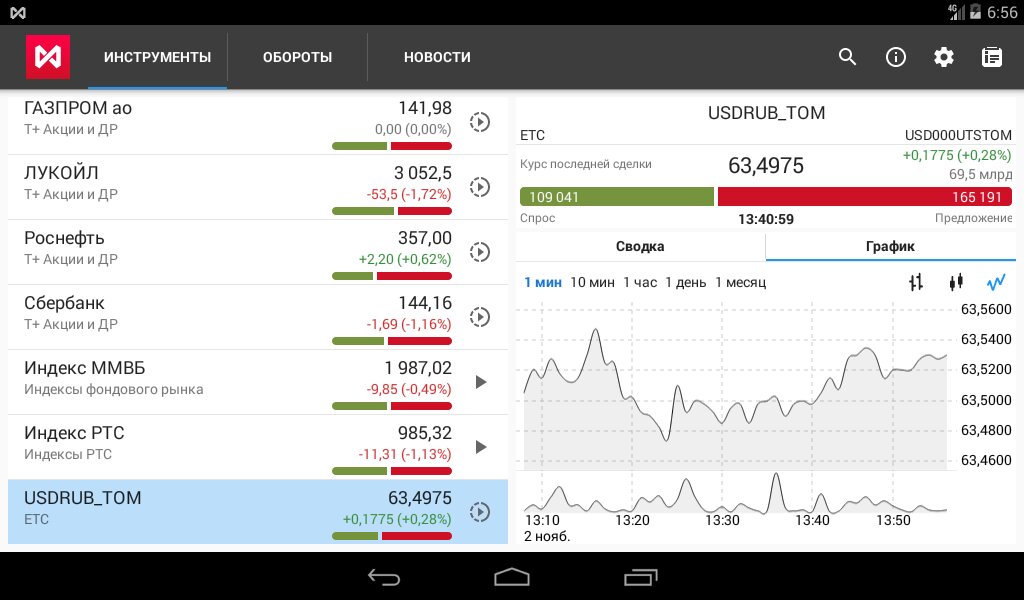Image resolution: width=1024 pixels, height=600 pixels.
Task: Tap the Предложение label
Action: tap(973, 218)
